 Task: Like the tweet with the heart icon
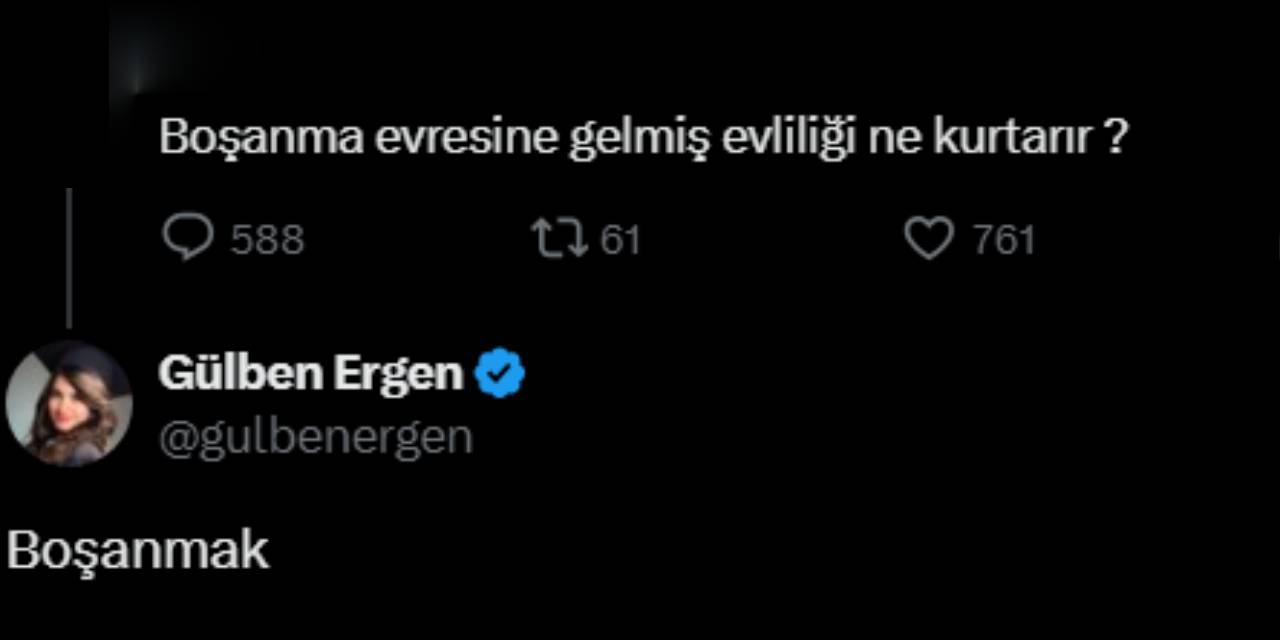click(929, 239)
